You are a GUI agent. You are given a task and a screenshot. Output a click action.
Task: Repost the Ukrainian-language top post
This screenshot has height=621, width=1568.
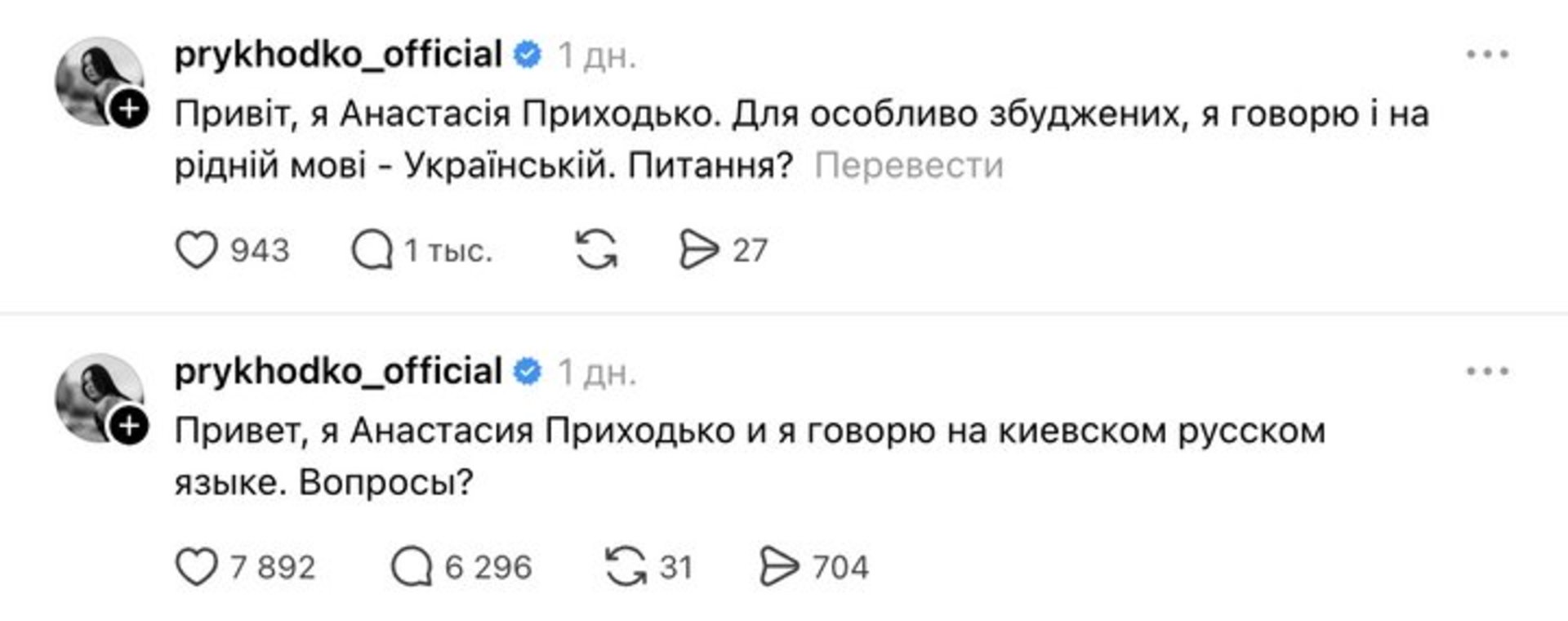pos(596,250)
